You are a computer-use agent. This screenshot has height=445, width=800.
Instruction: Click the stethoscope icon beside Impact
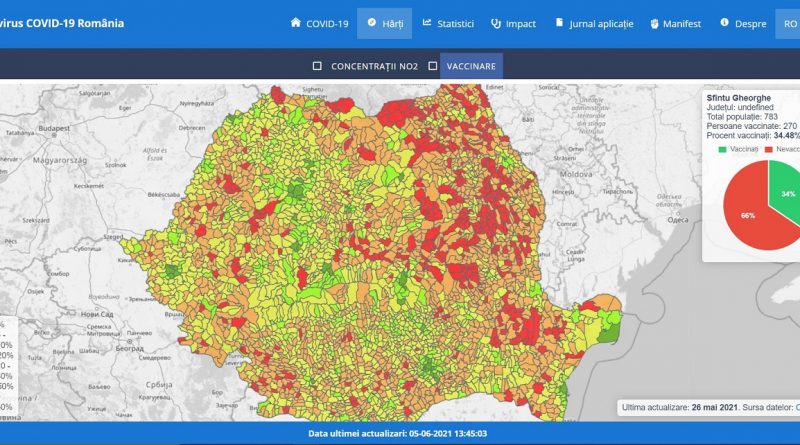click(x=495, y=23)
